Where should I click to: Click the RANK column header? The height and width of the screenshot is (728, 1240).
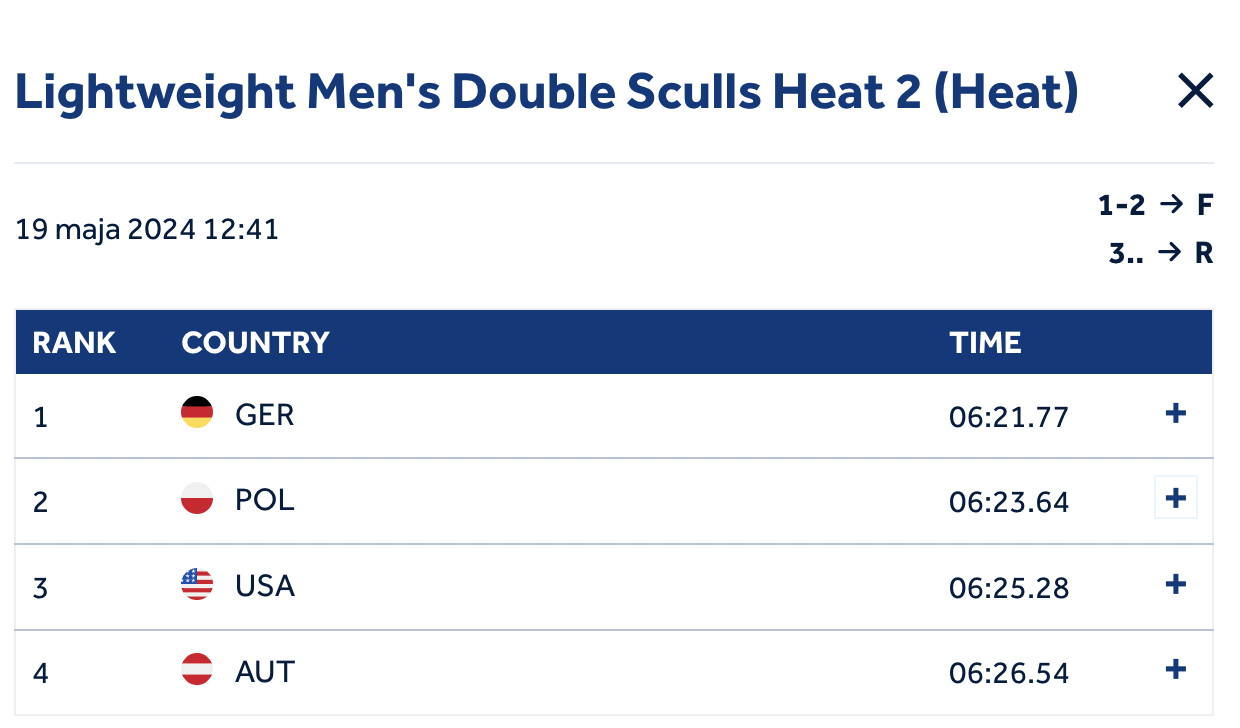point(74,343)
